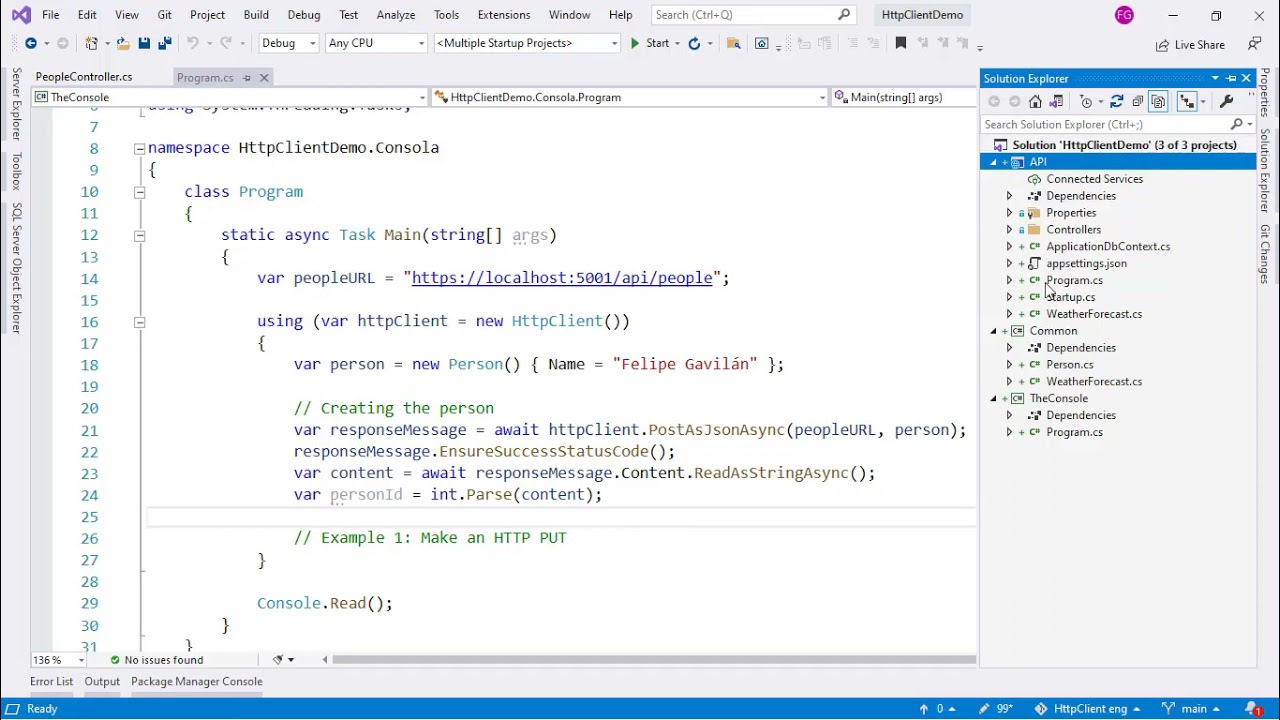
Task: Open the Git Changes side tab
Action: (x=1265, y=253)
